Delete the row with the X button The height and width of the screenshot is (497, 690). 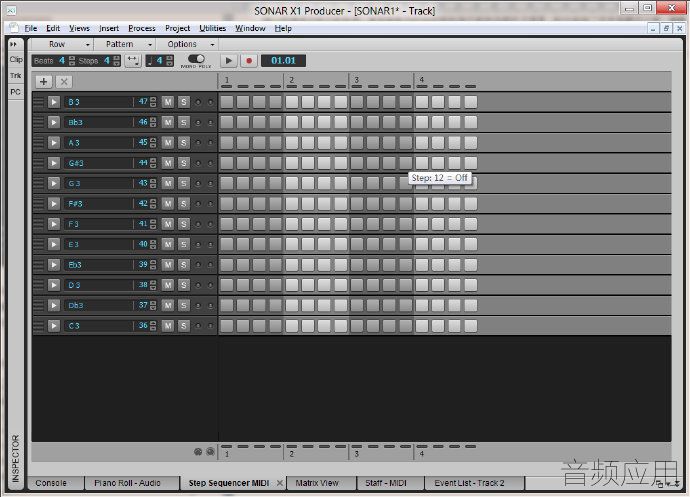(64, 81)
